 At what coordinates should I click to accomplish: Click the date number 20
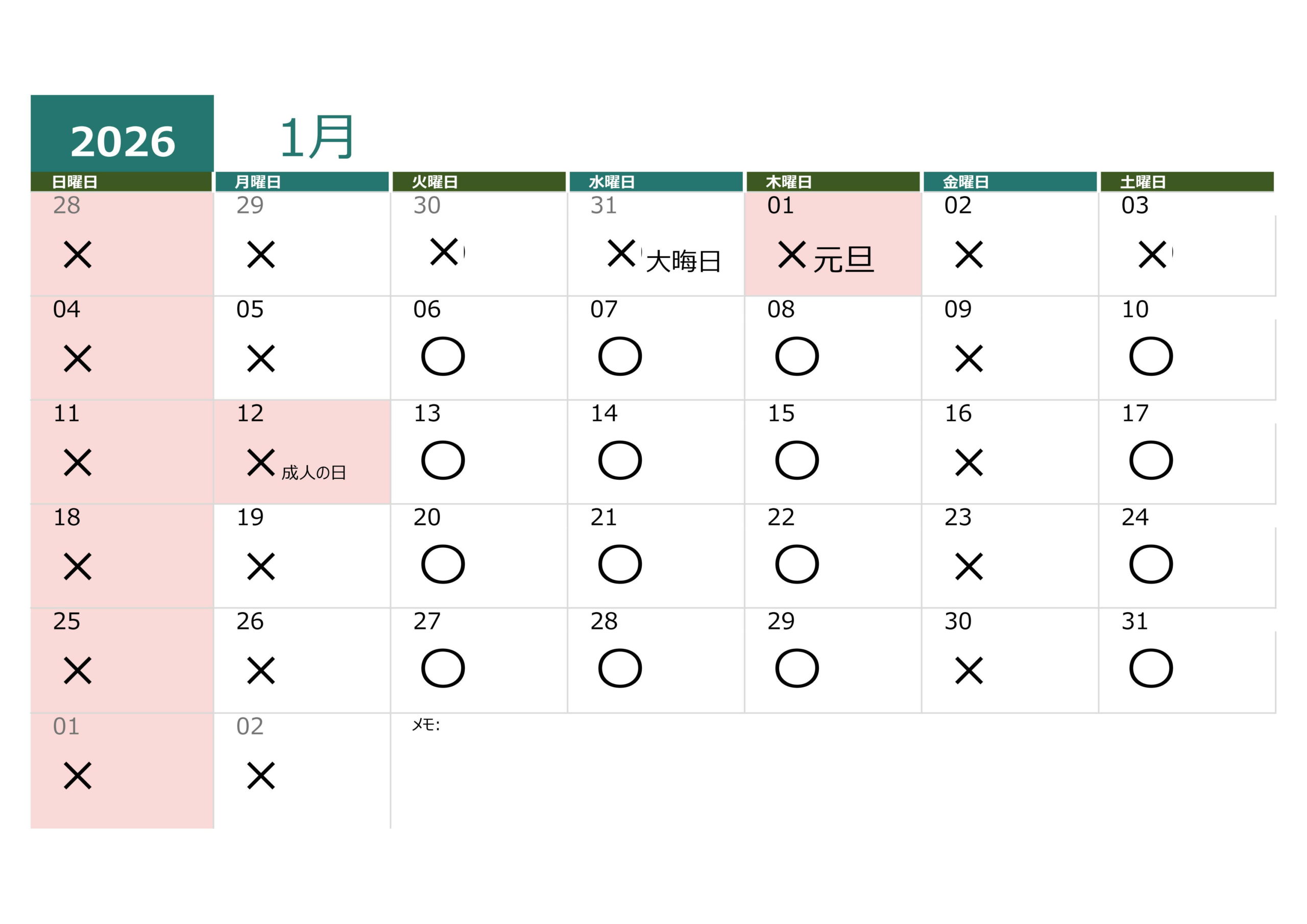click(426, 518)
